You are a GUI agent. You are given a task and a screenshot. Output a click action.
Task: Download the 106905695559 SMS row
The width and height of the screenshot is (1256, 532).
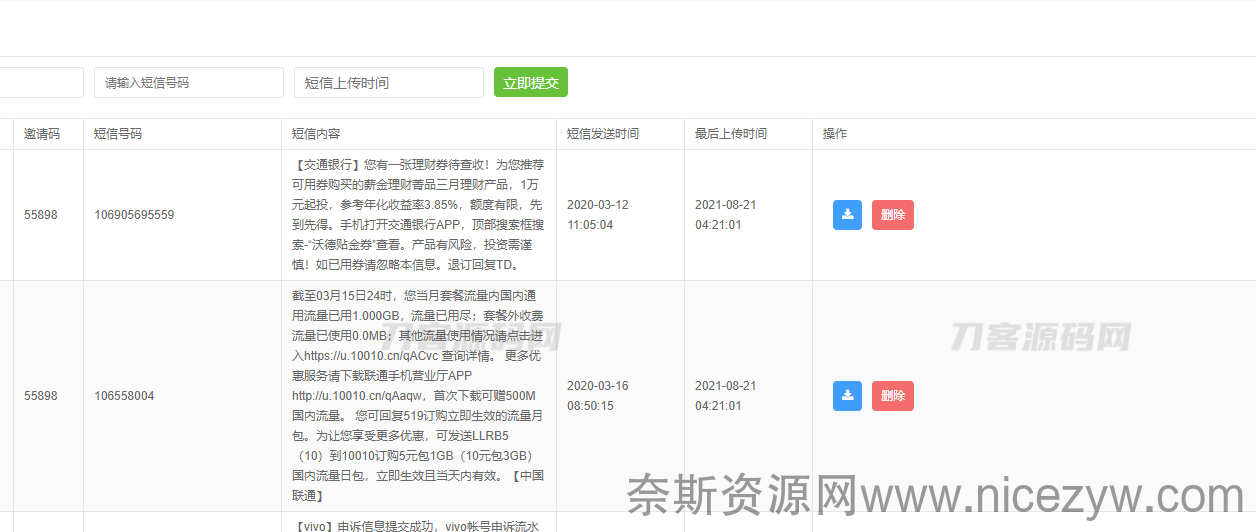coord(847,215)
